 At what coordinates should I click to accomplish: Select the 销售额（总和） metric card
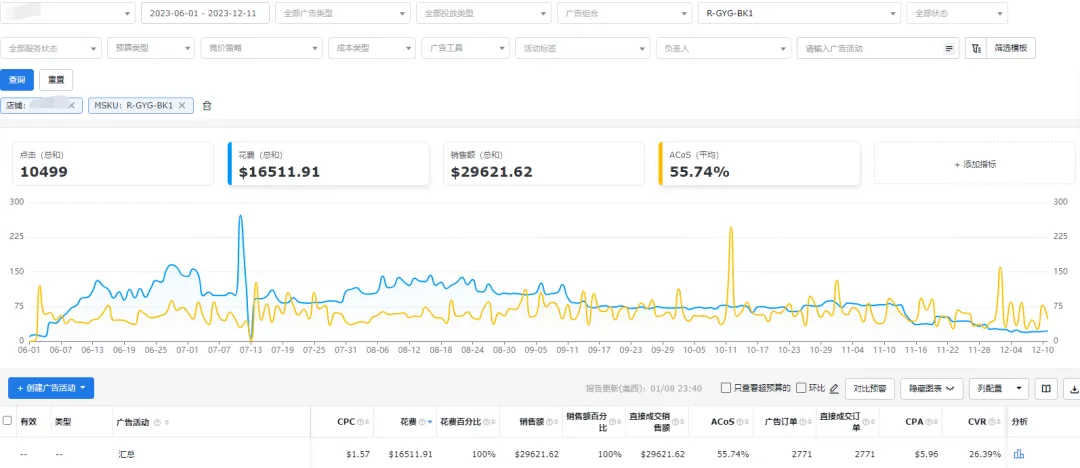coord(543,163)
